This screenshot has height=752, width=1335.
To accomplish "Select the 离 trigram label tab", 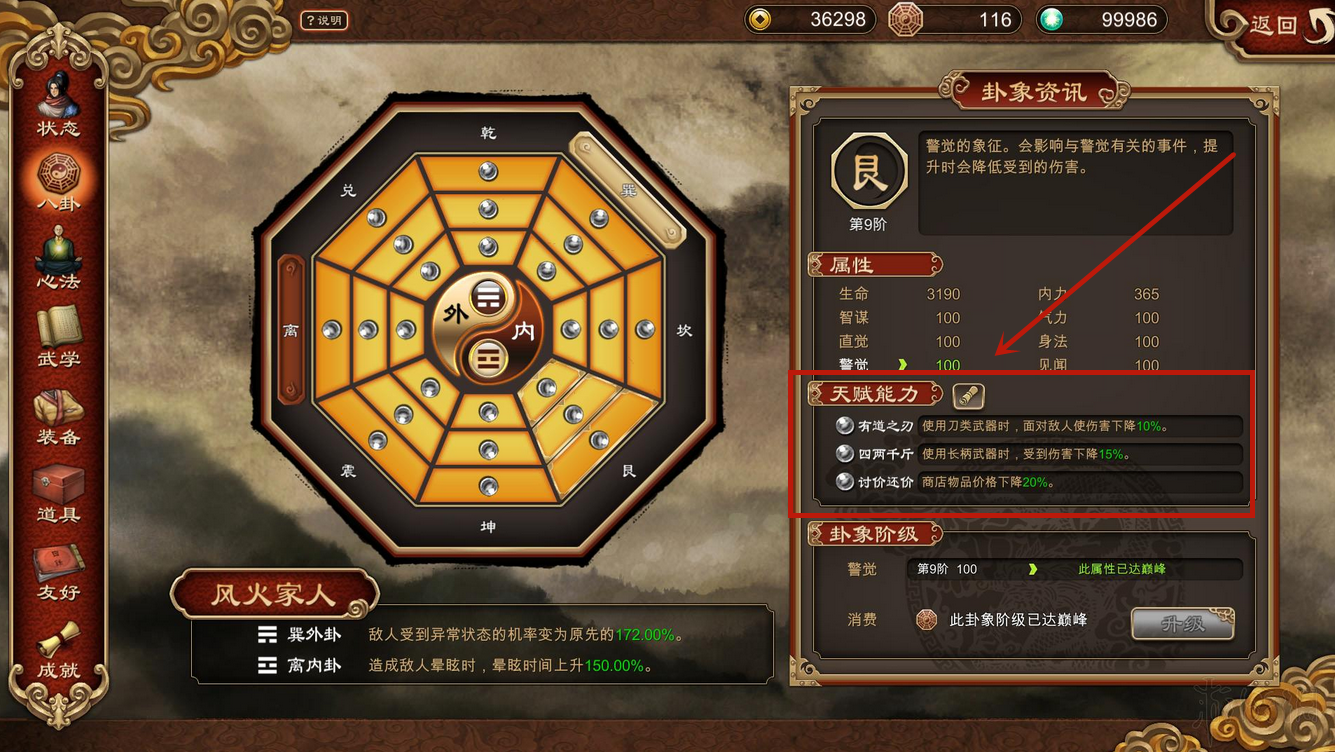I will [290, 329].
